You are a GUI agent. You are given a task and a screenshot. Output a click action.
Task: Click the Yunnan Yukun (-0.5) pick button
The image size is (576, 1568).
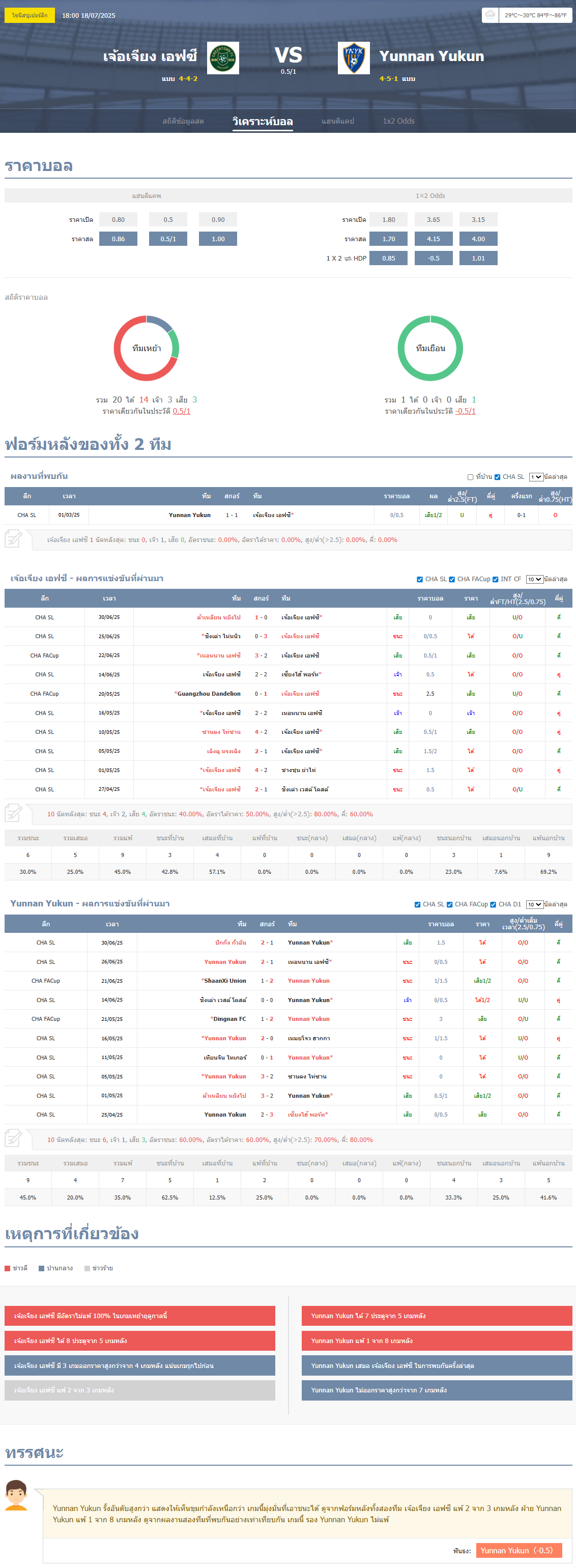point(519,1550)
